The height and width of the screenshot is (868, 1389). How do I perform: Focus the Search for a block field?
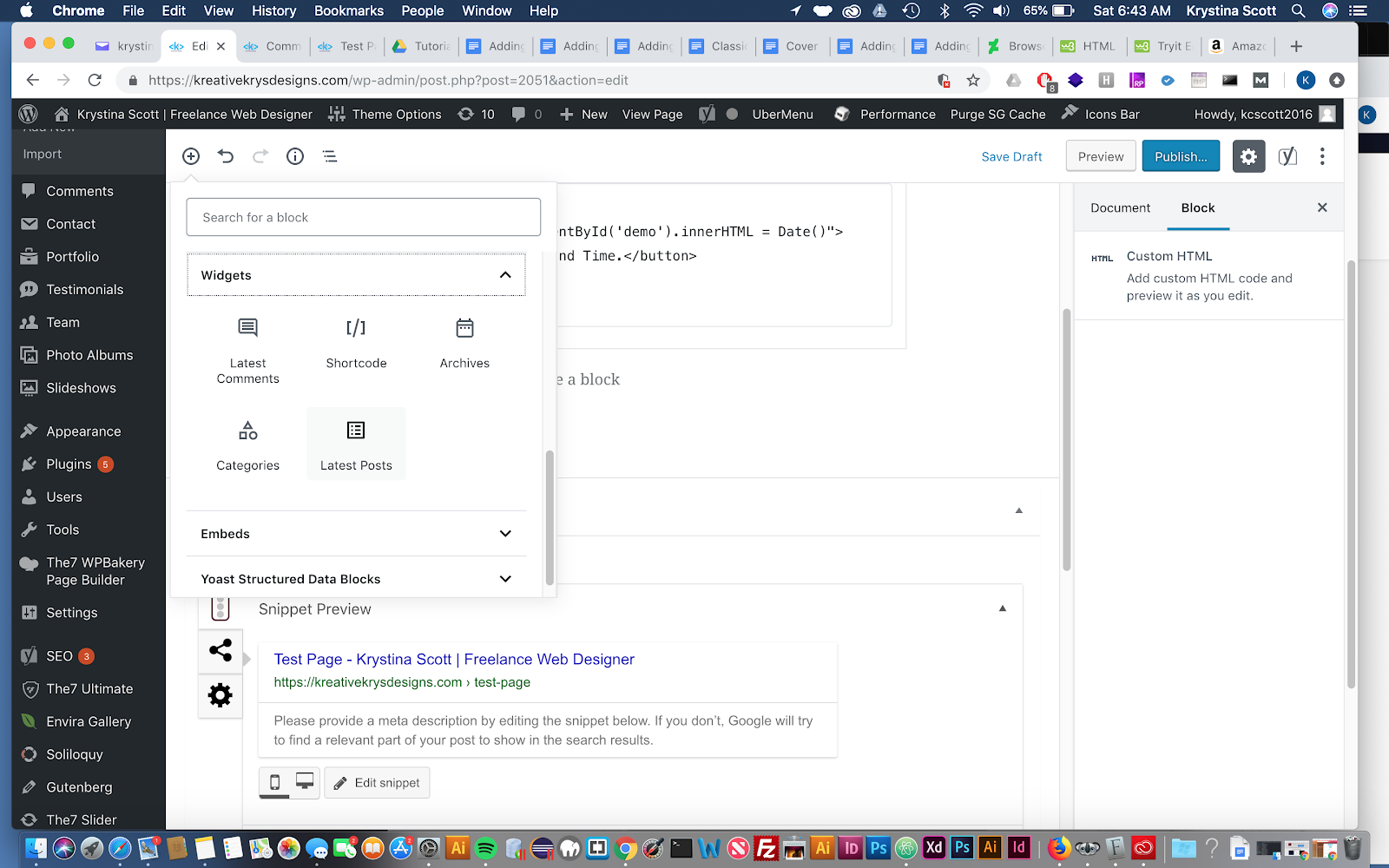(x=363, y=217)
